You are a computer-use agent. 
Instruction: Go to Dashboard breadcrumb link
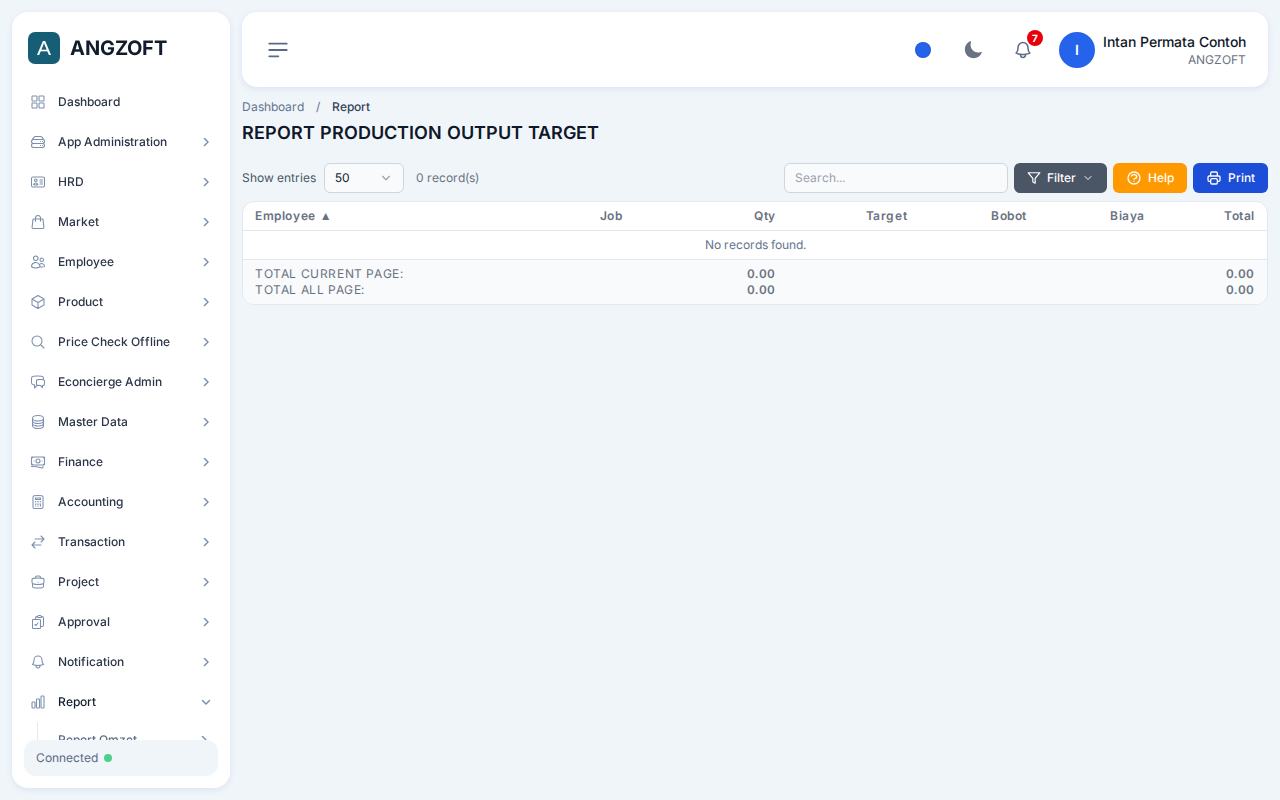coord(273,107)
